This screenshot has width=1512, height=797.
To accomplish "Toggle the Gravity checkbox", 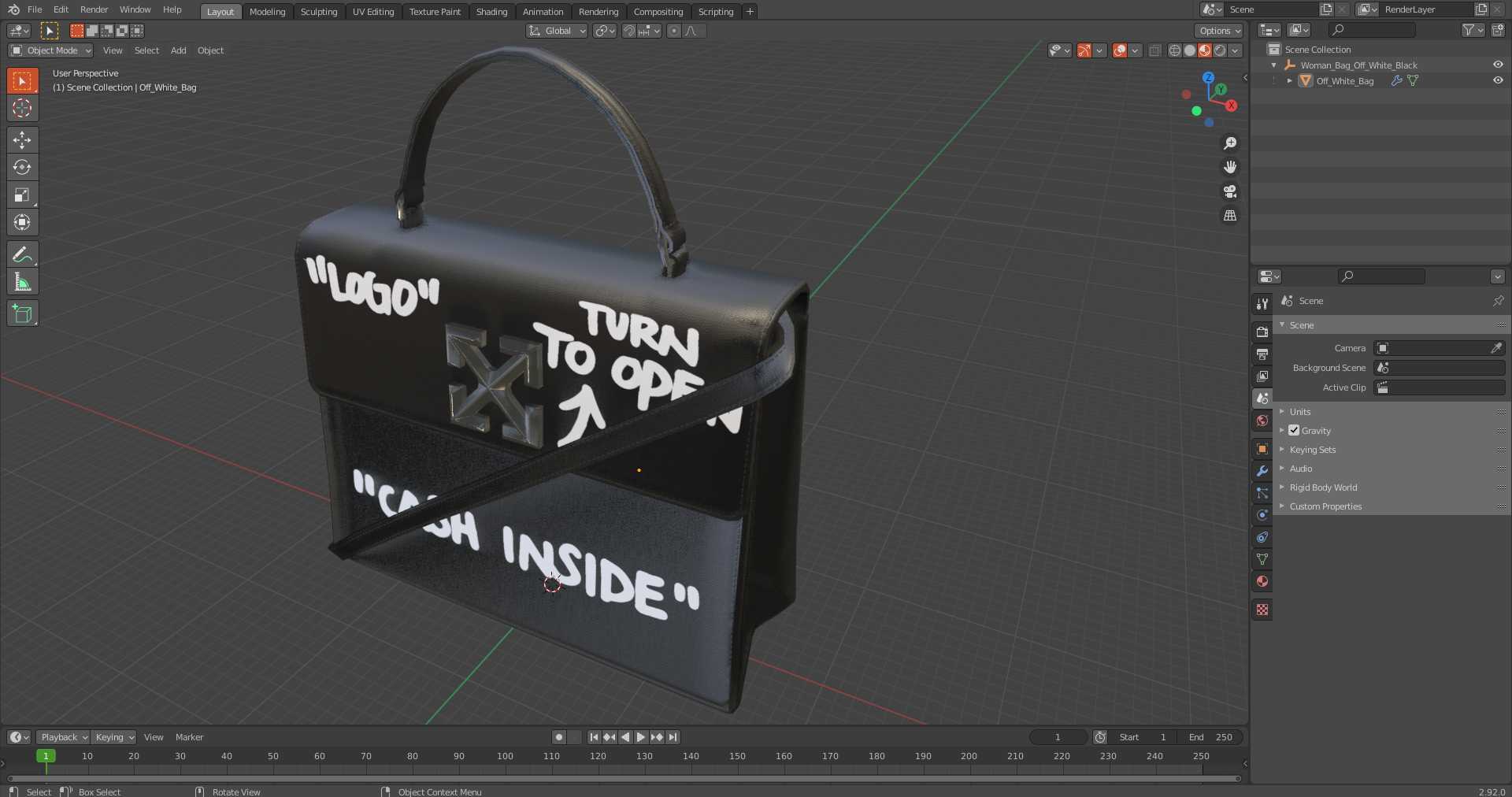I will pyautogui.click(x=1294, y=431).
